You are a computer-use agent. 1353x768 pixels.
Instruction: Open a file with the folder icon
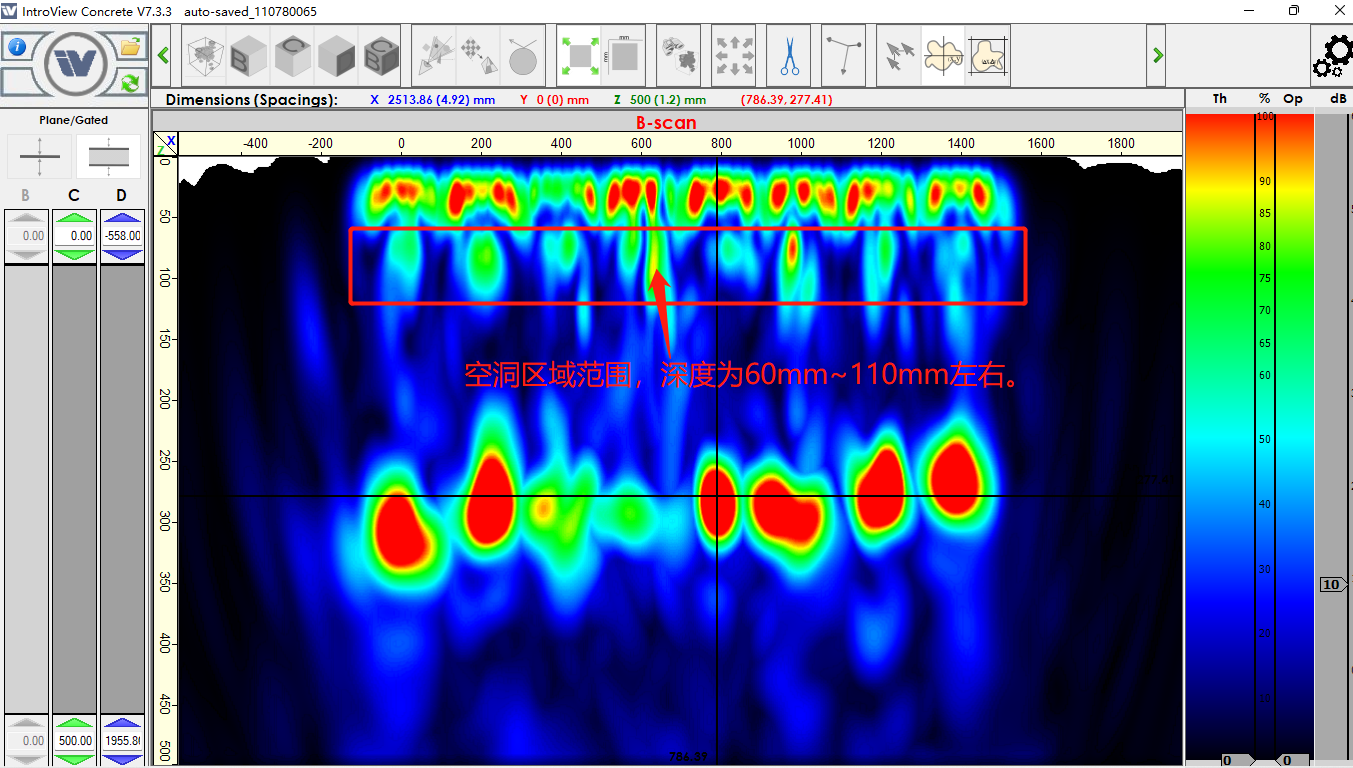(x=130, y=47)
